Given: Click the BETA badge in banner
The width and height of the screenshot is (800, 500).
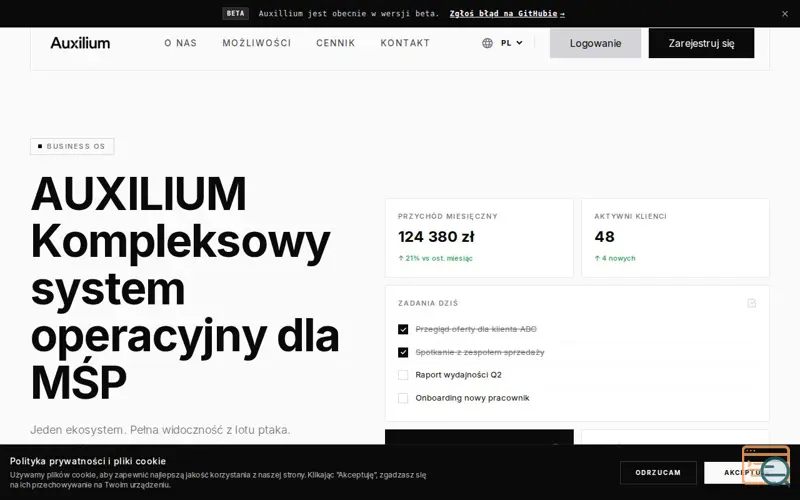Looking at the screenshot, I should coord(235,13).
